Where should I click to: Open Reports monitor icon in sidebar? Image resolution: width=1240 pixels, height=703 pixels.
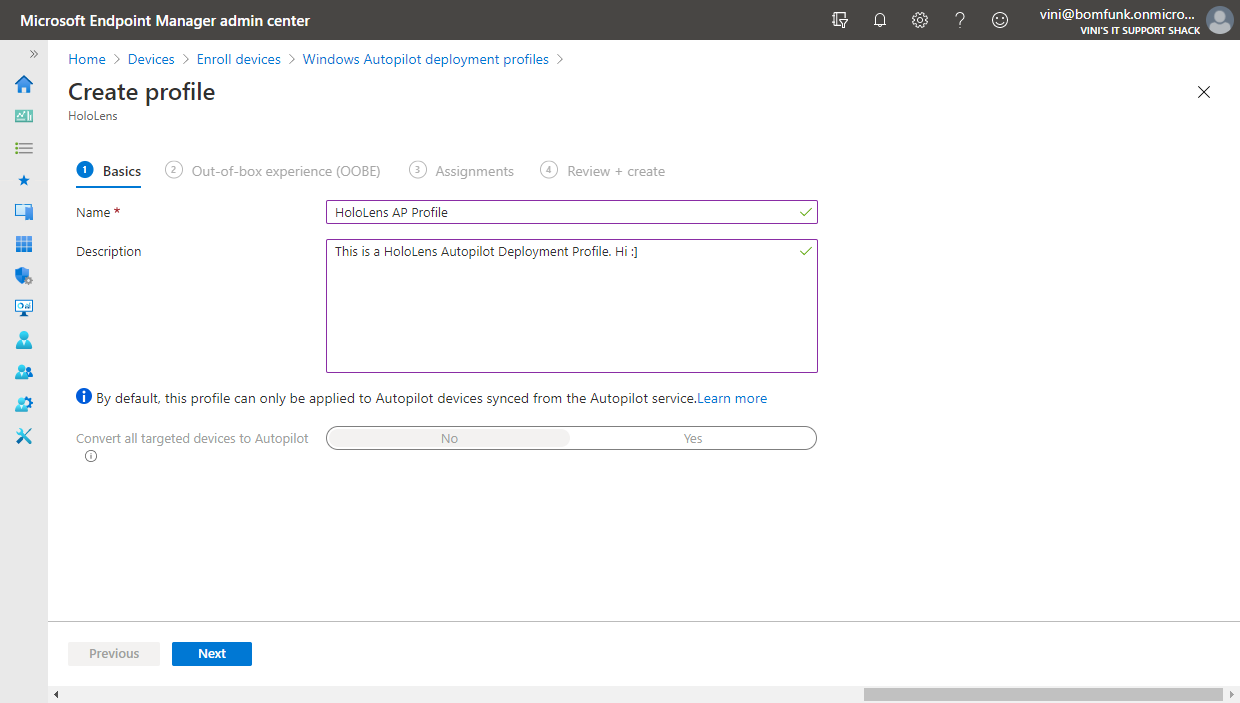tap(24, 308)
